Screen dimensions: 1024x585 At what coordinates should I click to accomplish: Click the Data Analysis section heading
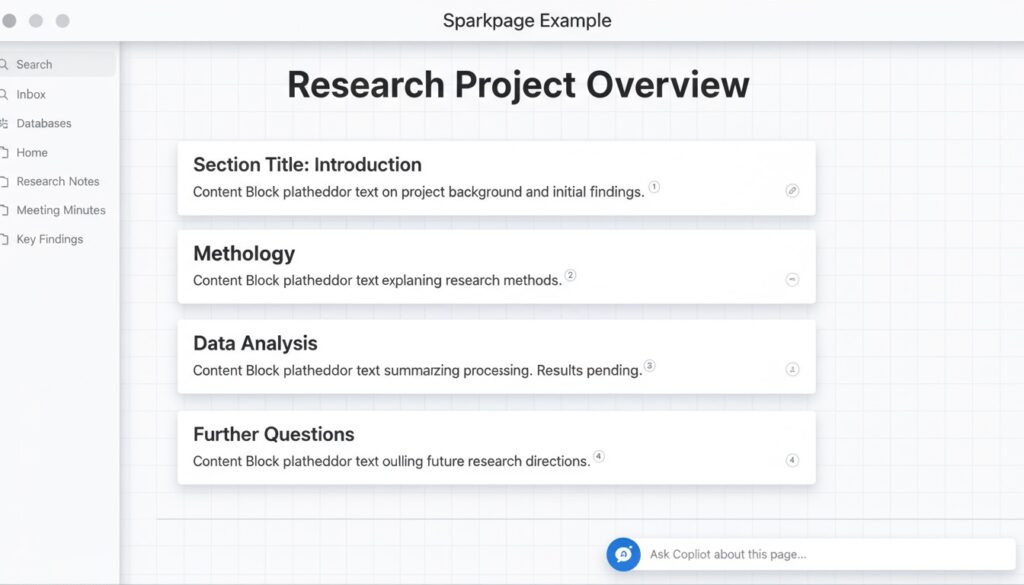pos(255,343)
